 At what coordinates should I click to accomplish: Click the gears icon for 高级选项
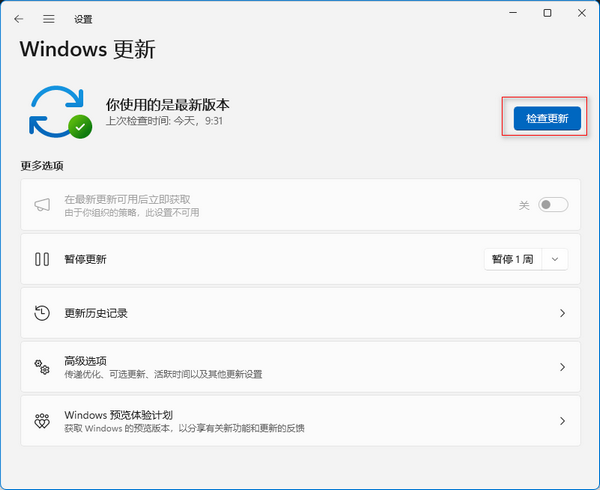click(42, 367)
